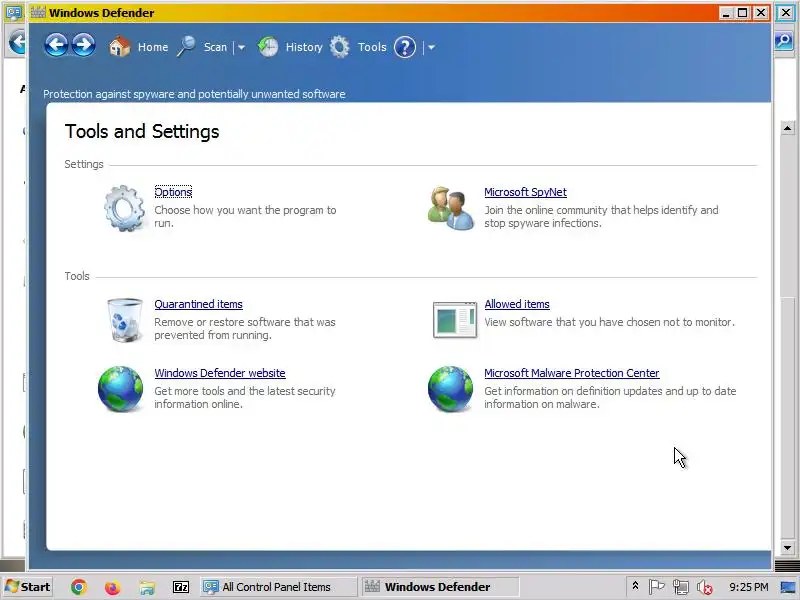Open the Options link
Viewport: 800px width, 600px height.
(173, 192)
